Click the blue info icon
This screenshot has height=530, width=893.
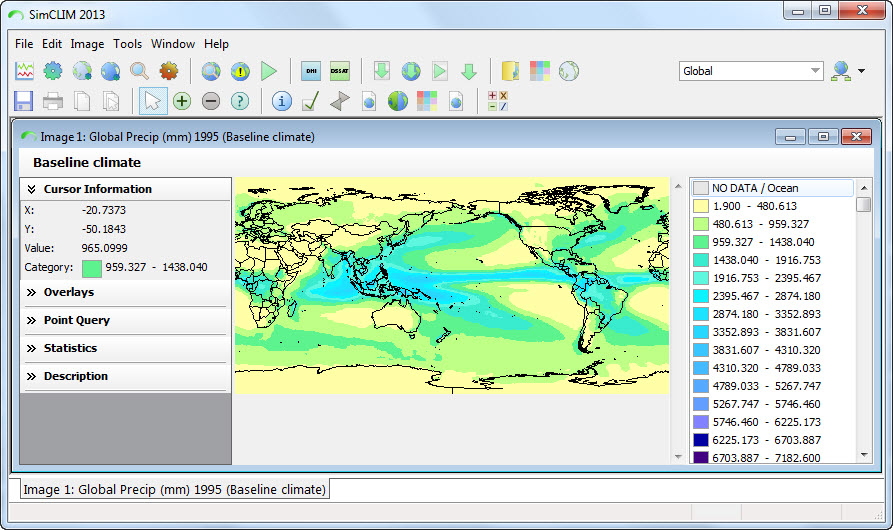point(282,101)
